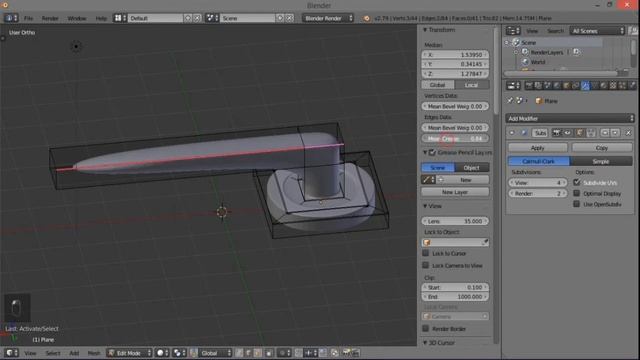Open the Render properties tab

click(529, 85)
